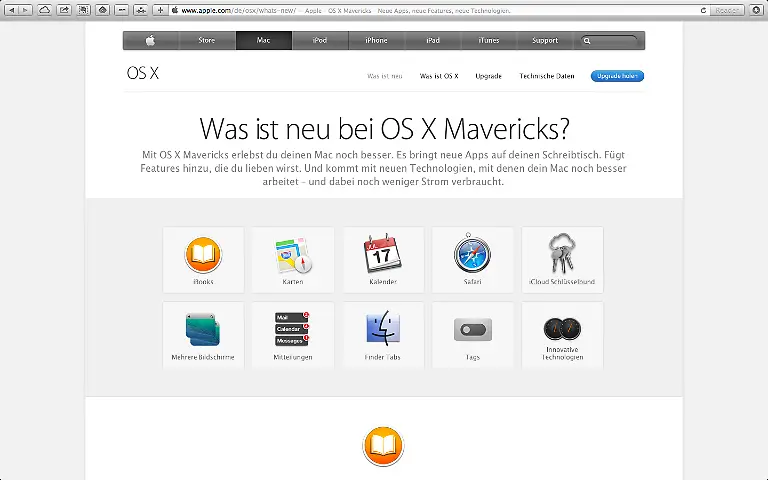Open the Kalender tile icon

pos(383,253)
